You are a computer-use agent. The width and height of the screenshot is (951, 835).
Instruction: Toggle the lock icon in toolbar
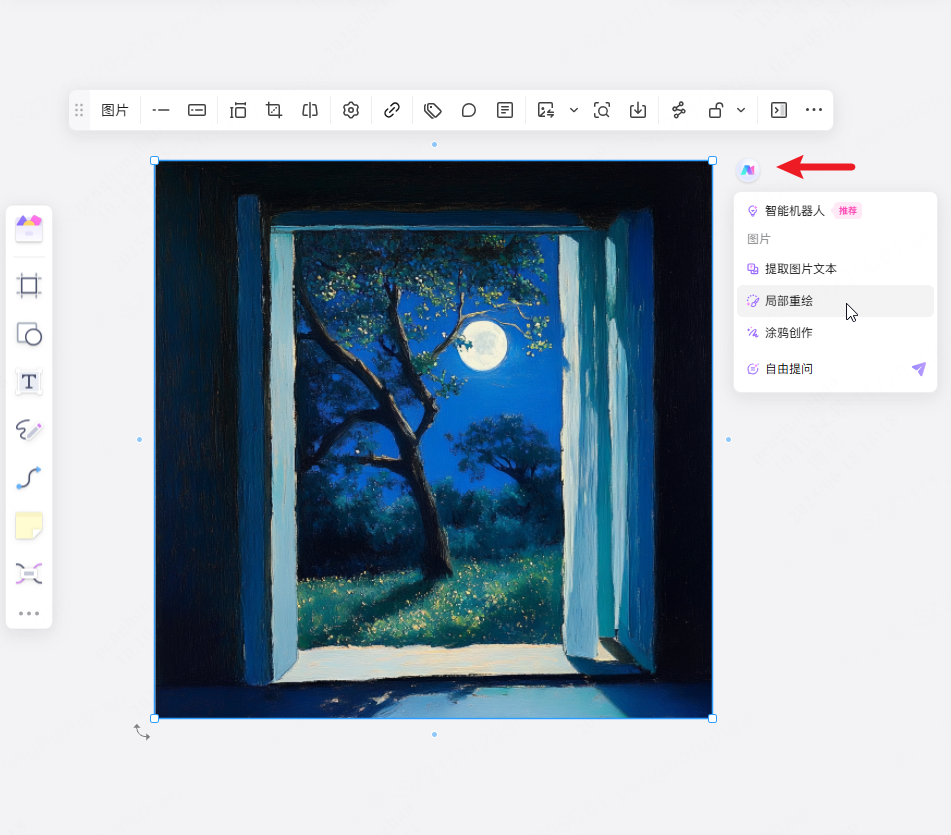click(x=716, y=110)
